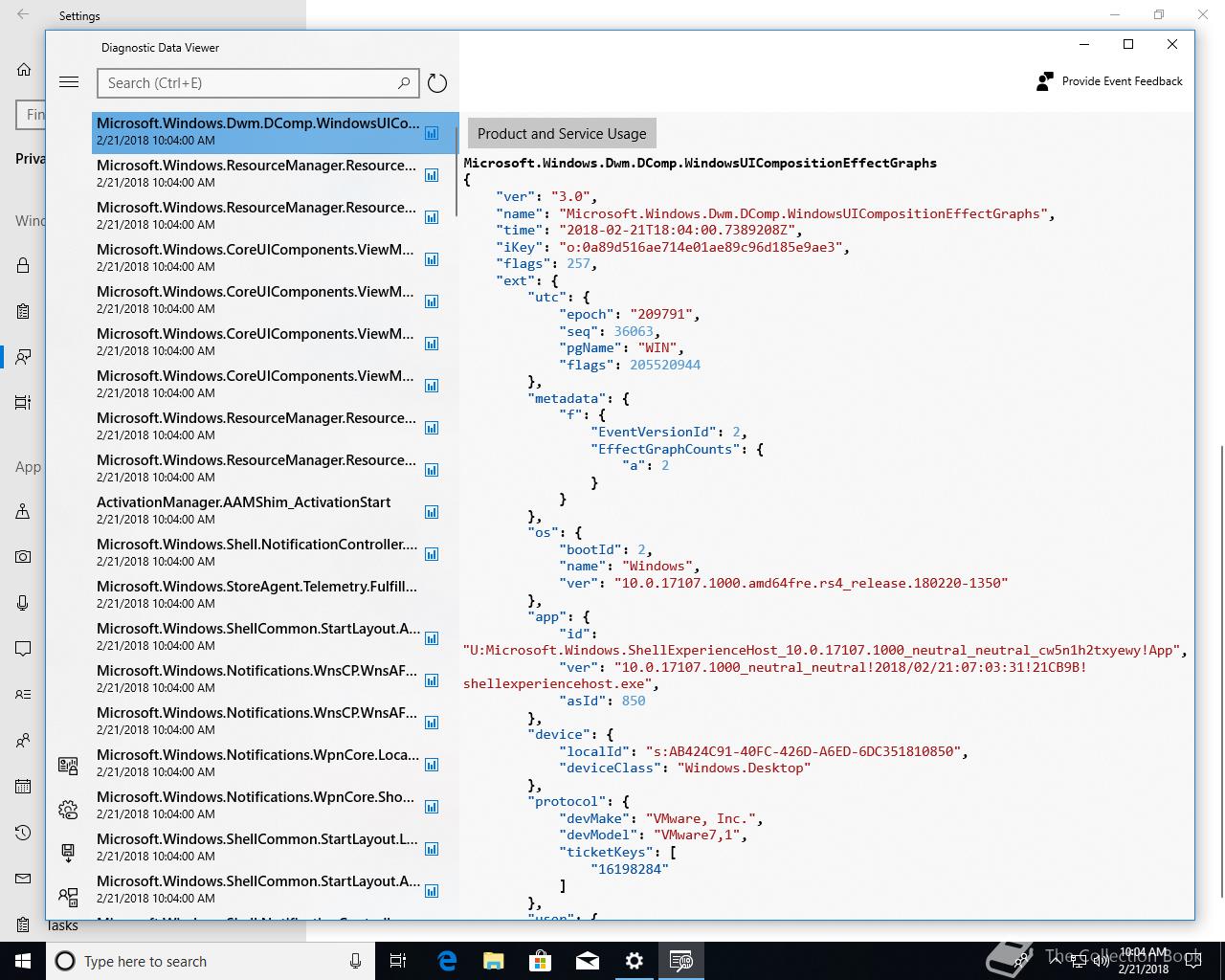This screenshot has height=980, width=1225.
Task: Click the back arrow in the Settings window
Action: (x=23, y=15)
